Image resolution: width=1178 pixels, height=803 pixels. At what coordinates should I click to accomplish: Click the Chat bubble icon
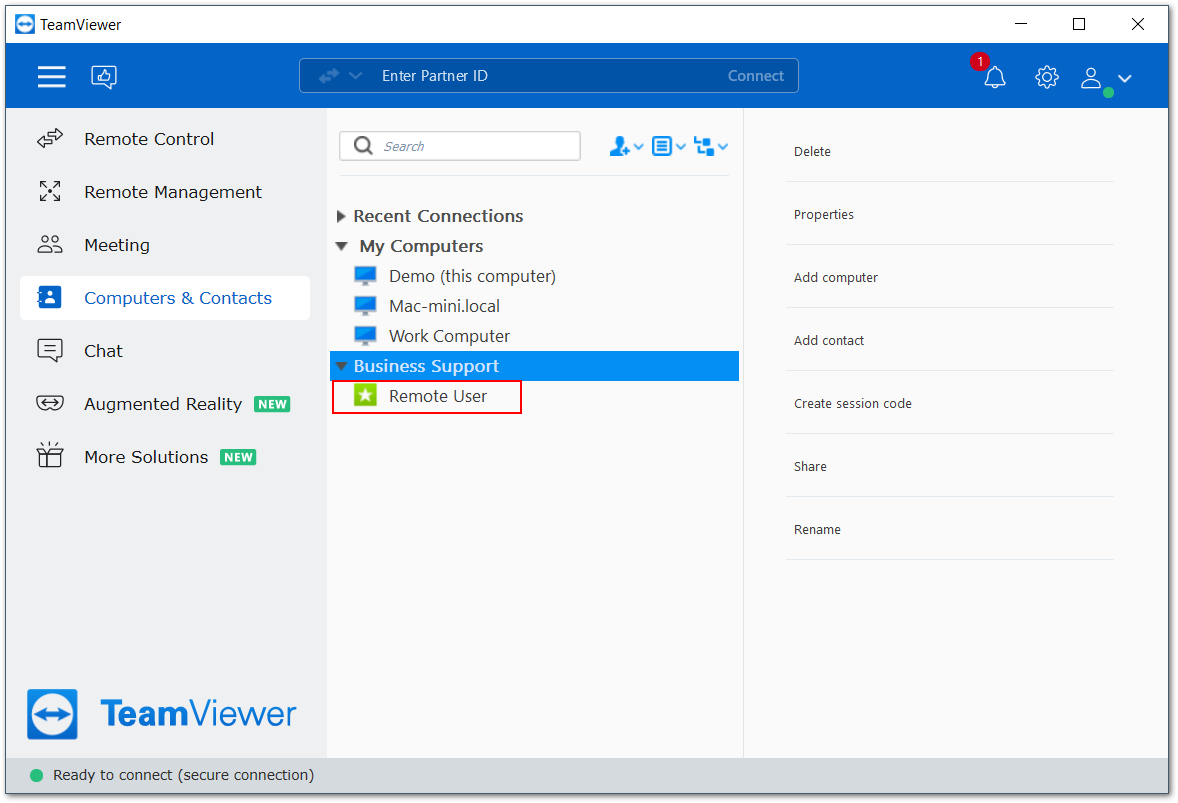[x=50, y=351]
